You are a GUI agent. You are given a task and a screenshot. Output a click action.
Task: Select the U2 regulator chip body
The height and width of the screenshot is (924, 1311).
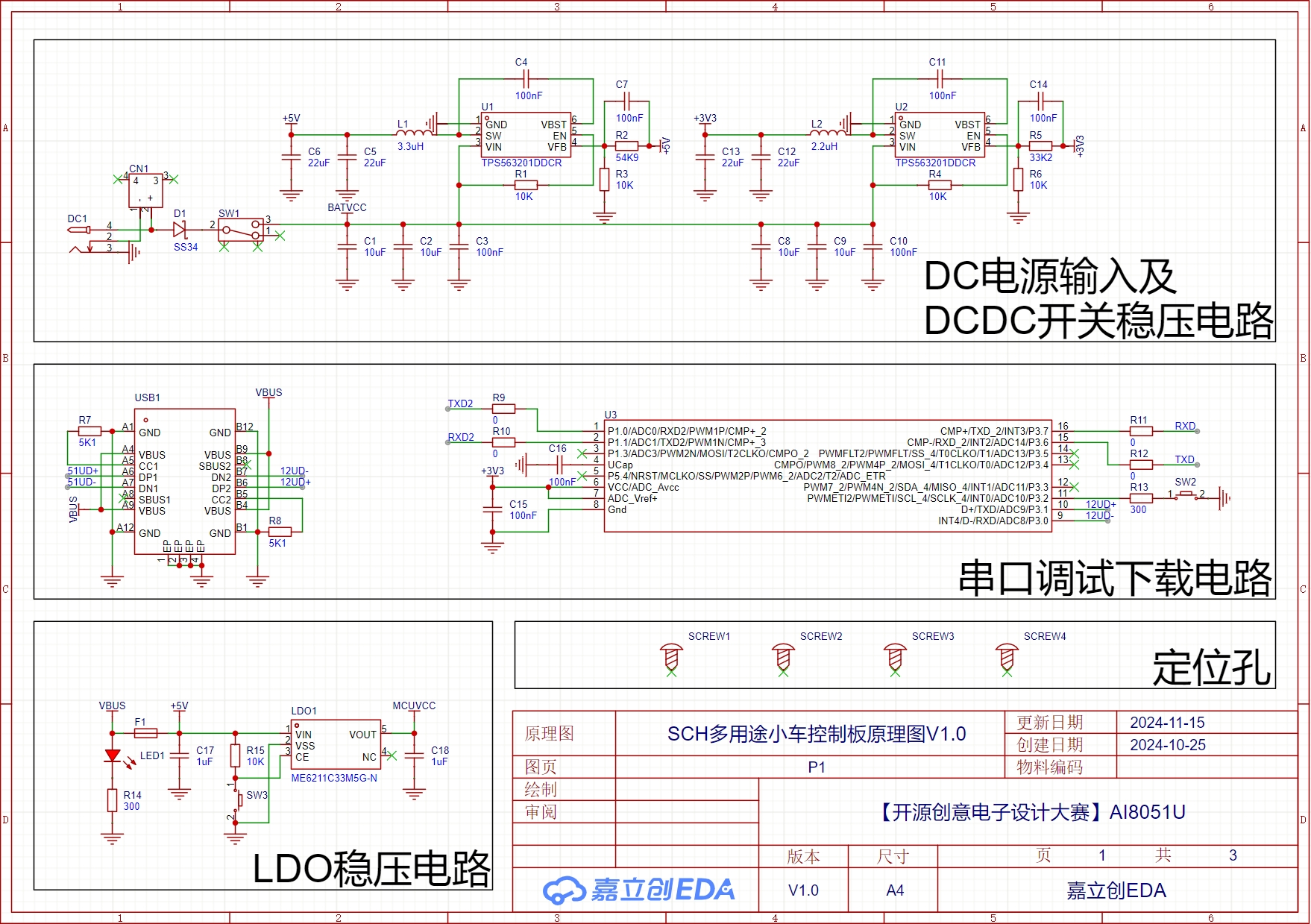940,135
